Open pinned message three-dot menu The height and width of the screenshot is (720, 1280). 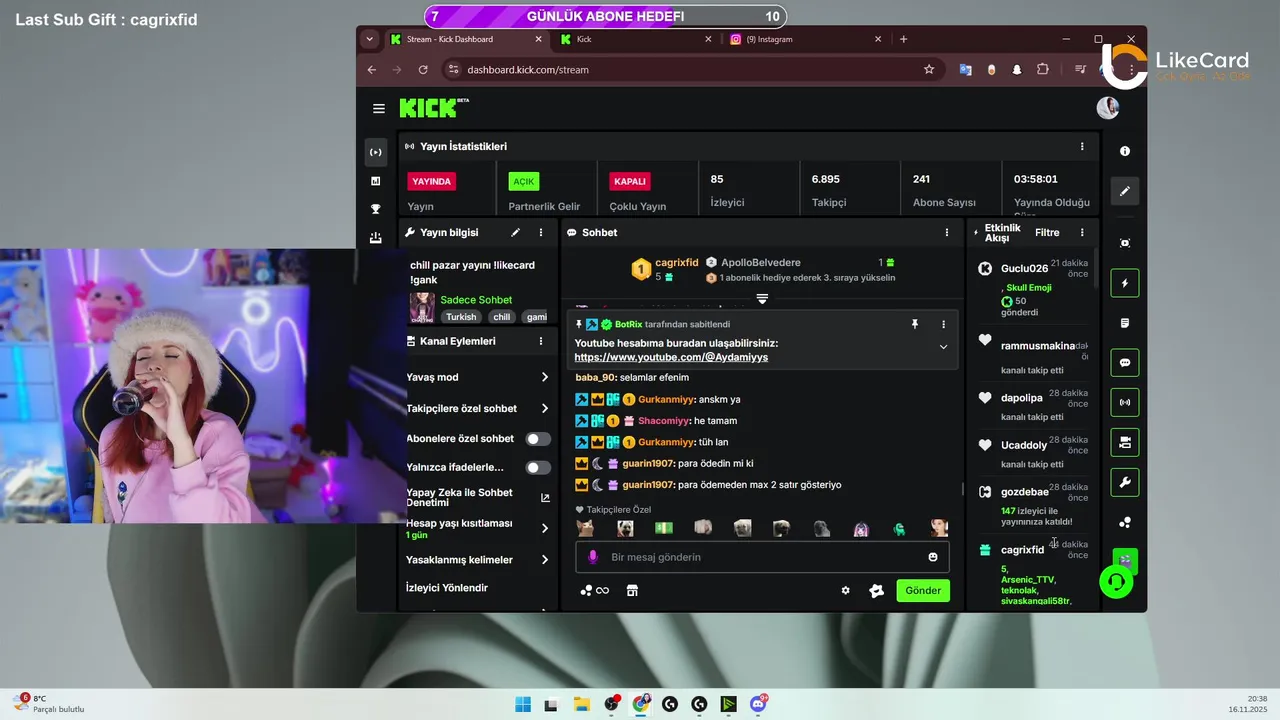point(943,324)
